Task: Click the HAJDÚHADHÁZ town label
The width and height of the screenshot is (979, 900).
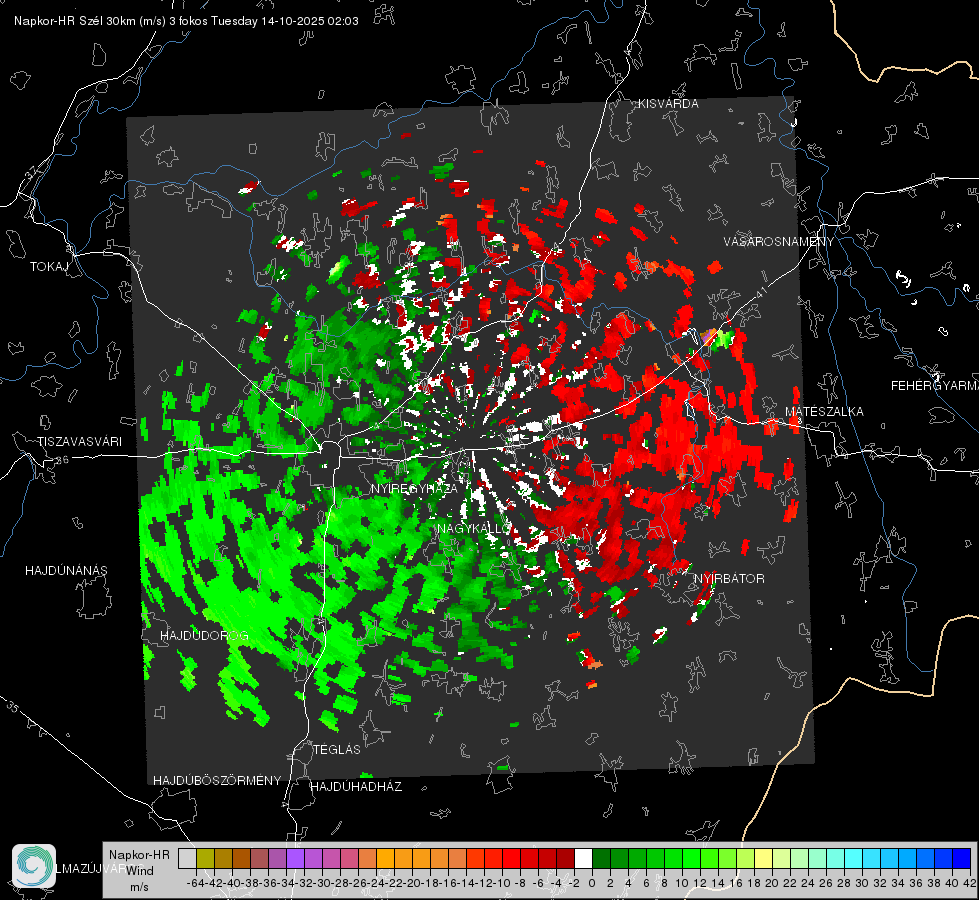Action: pos(357,786)
